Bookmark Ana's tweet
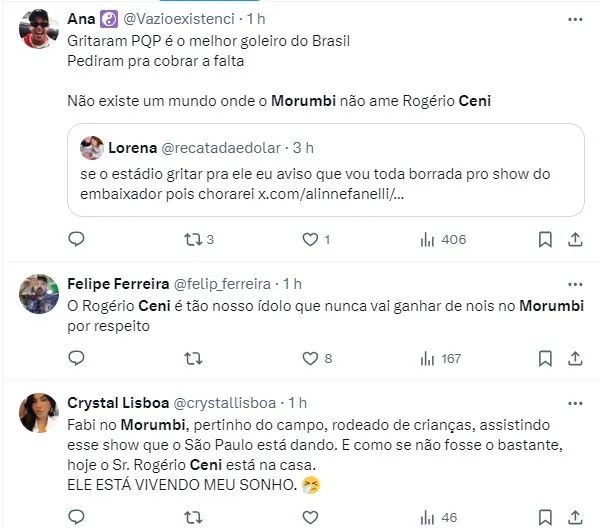The width and height of the screenshot is (600, 528). click(x=545, y=239)
